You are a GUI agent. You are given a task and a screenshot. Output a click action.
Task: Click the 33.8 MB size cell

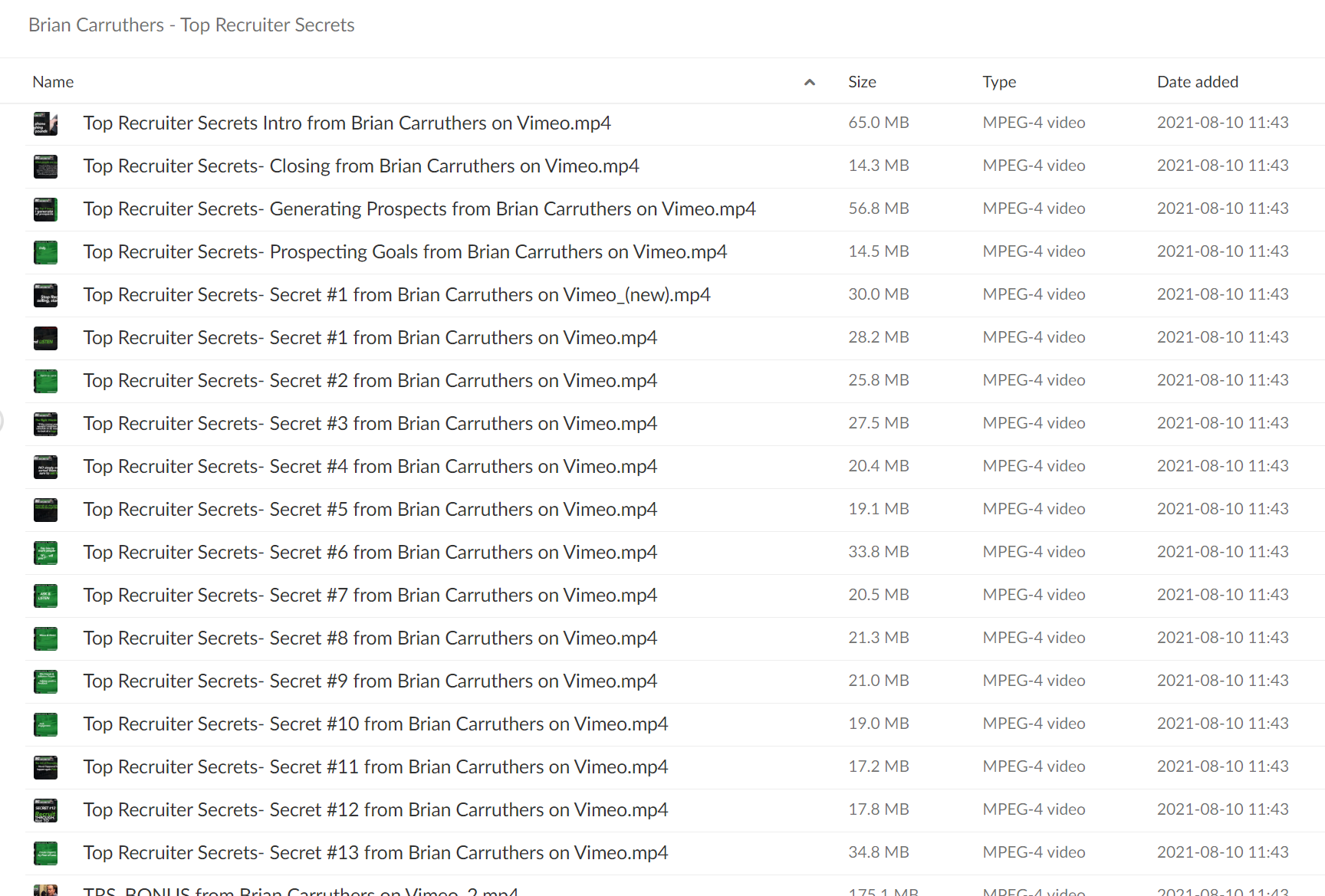tap(879, 552)
